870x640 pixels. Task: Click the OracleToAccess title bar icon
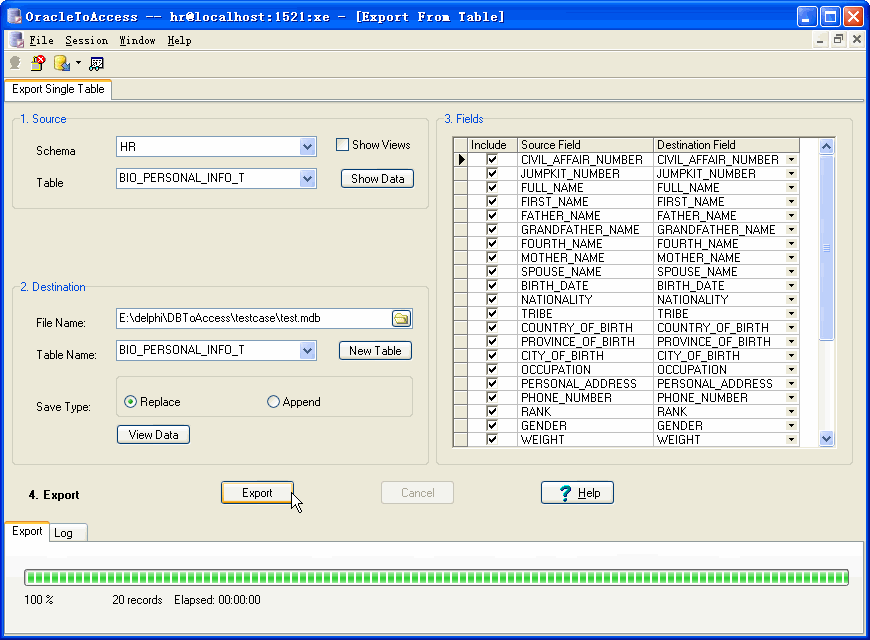click(x=14, y=16)
